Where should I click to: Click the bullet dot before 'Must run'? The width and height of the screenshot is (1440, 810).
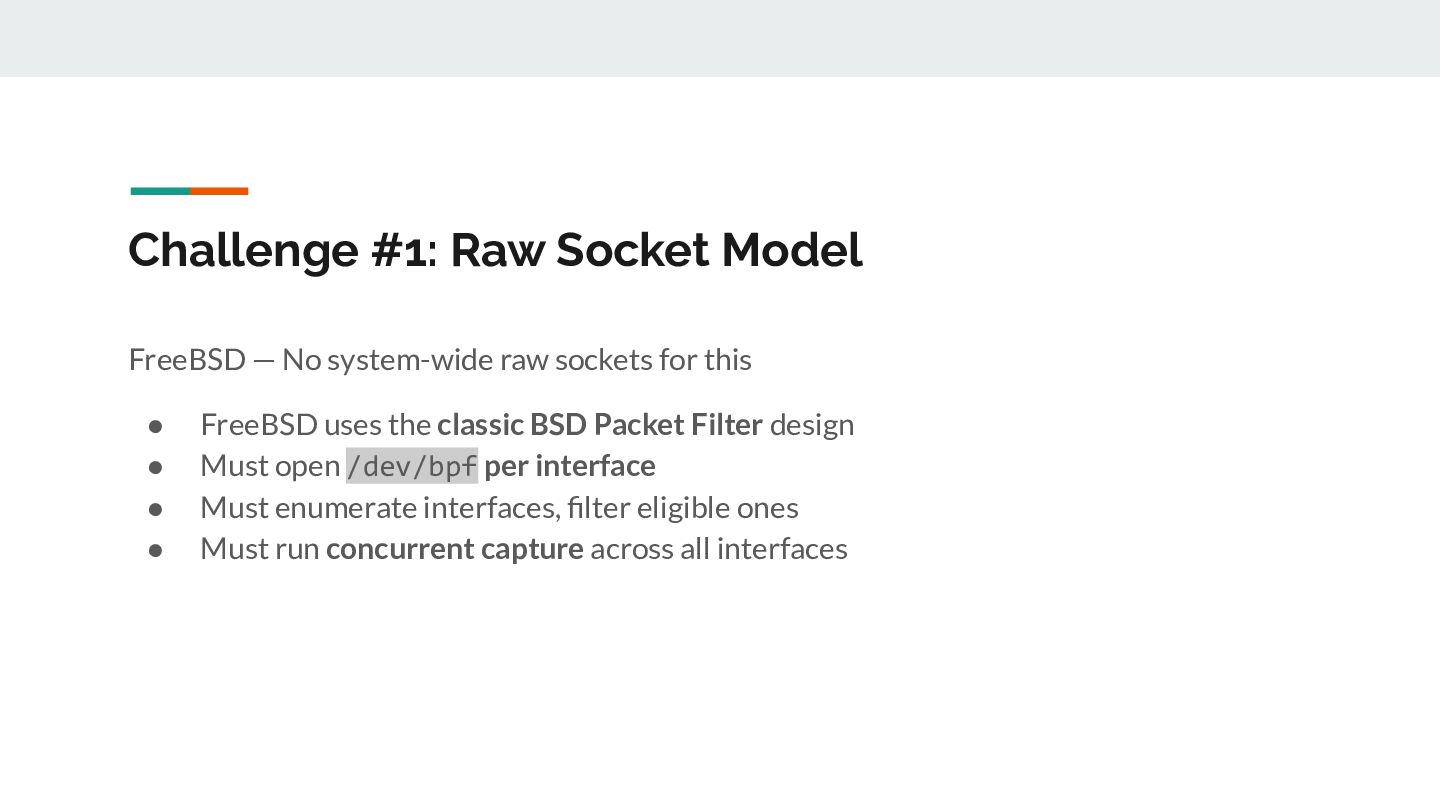pyautogui.click(x=155, y=550)
